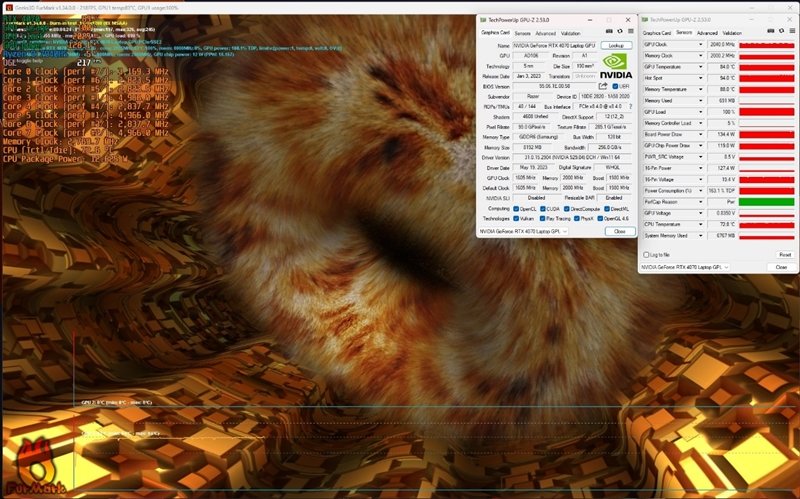This screenshot has height=499, width=800.
Task: Click the Release Date field Jan 3, 2023
Action: (x=529, y=76)
